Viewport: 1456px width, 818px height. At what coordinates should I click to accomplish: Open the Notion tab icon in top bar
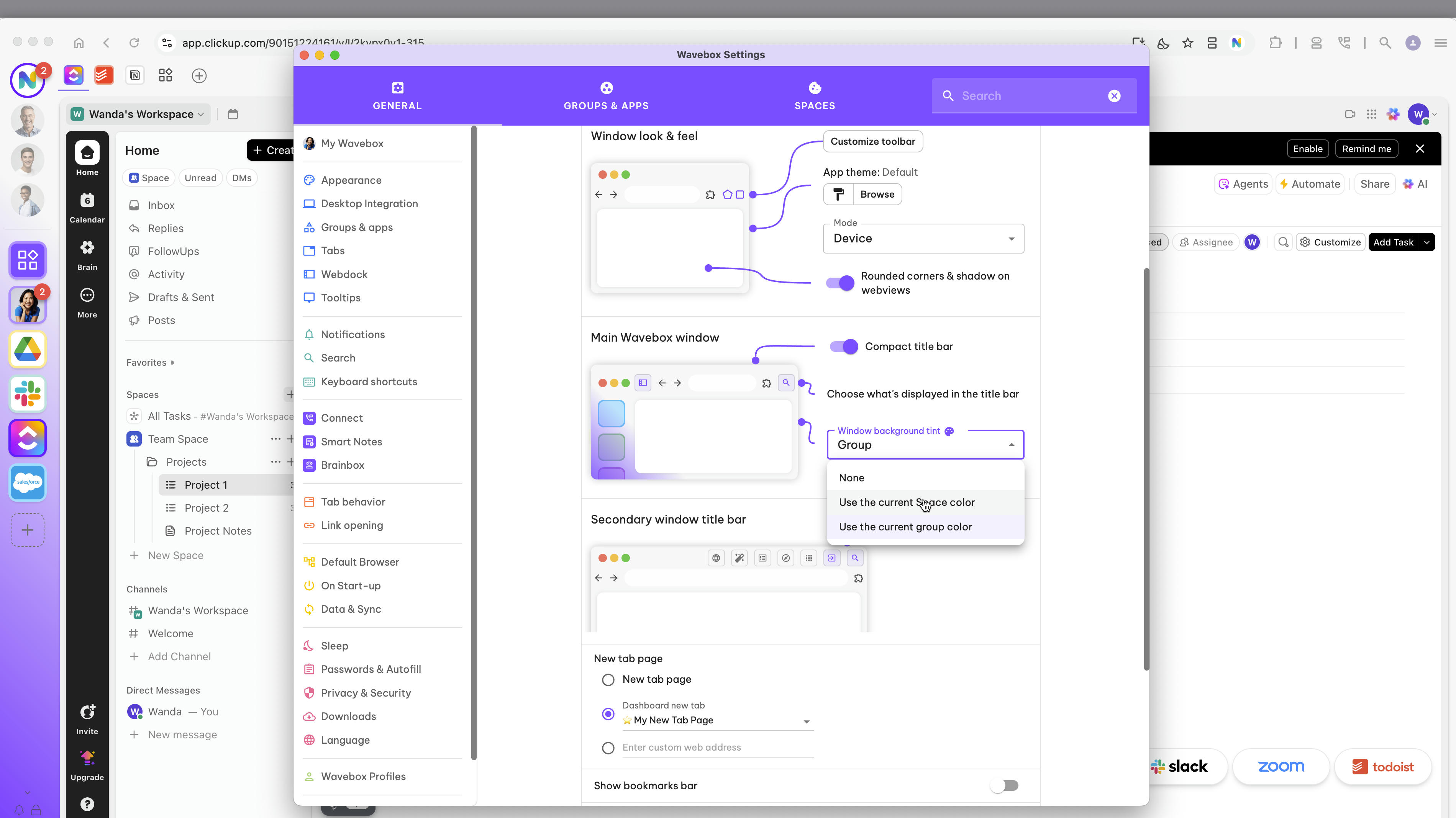[134, 75]
